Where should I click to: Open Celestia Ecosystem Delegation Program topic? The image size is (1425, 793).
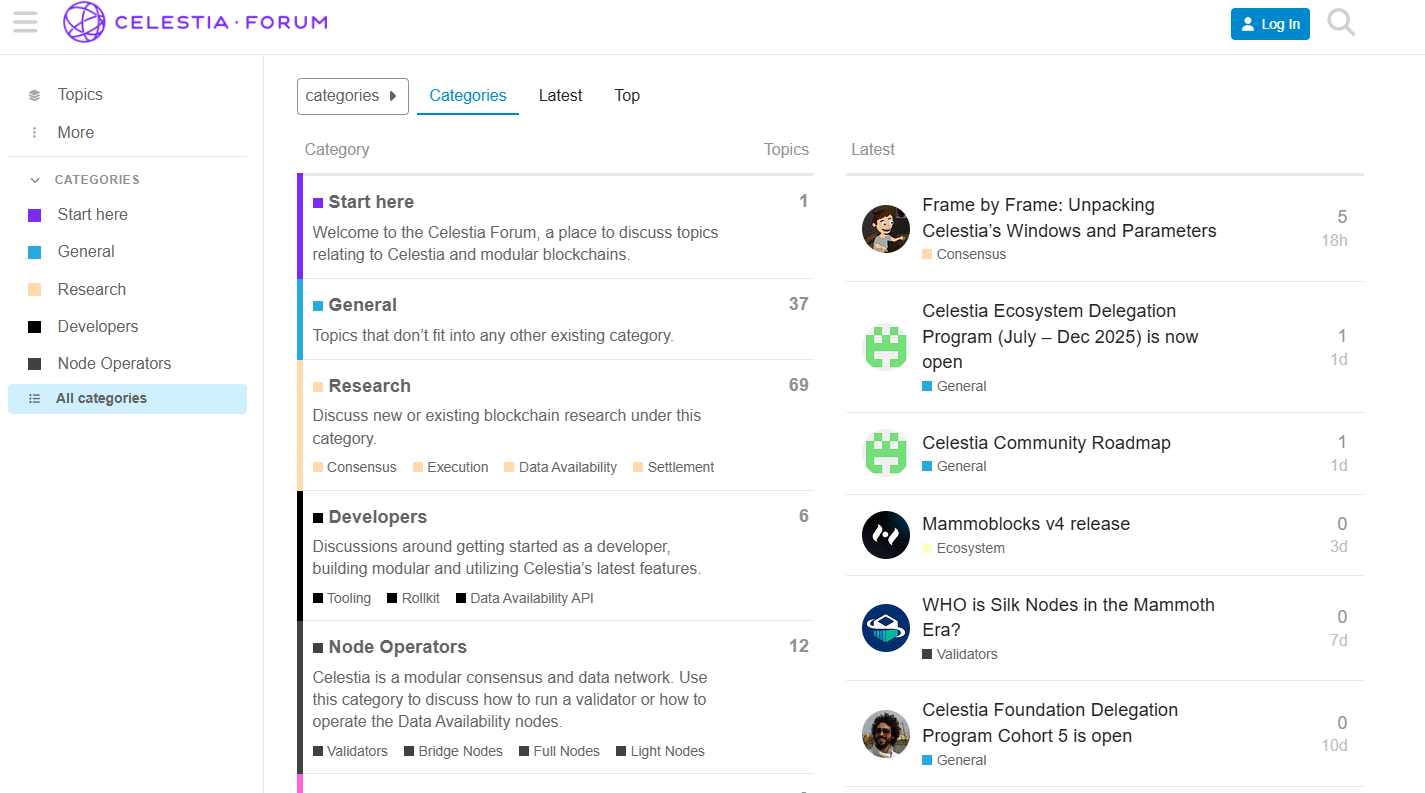(1060, 337)
